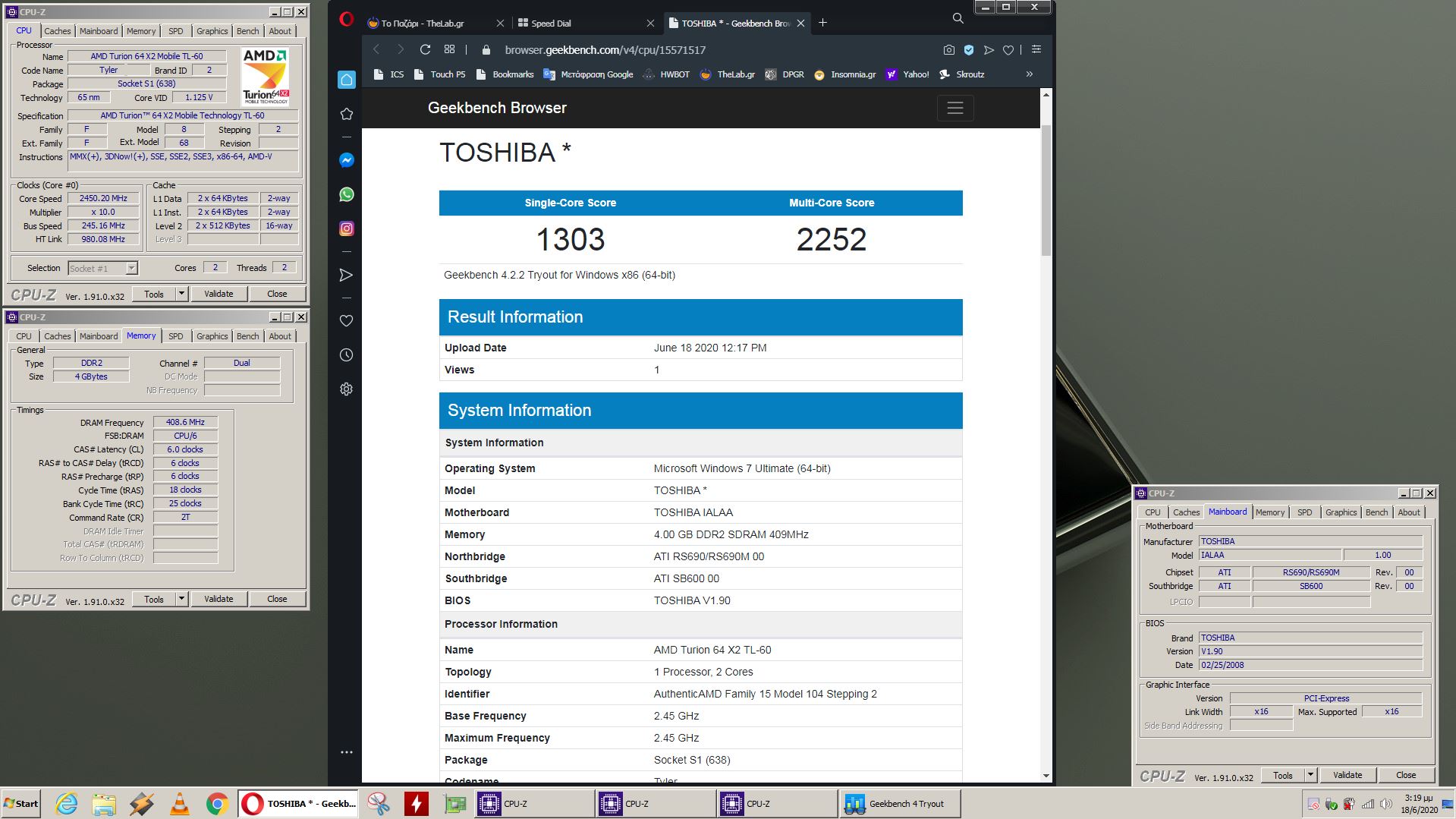Open Messenger in Opera sidebar
This screenshot has height=819, width=1456.
[x=346, y=160]
